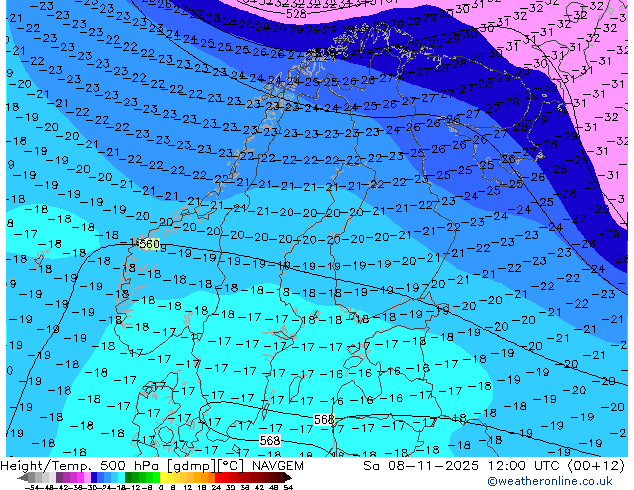Pick the cyan legend swatch near -18
The image size is (634, 490).
[x=121, y=477]
